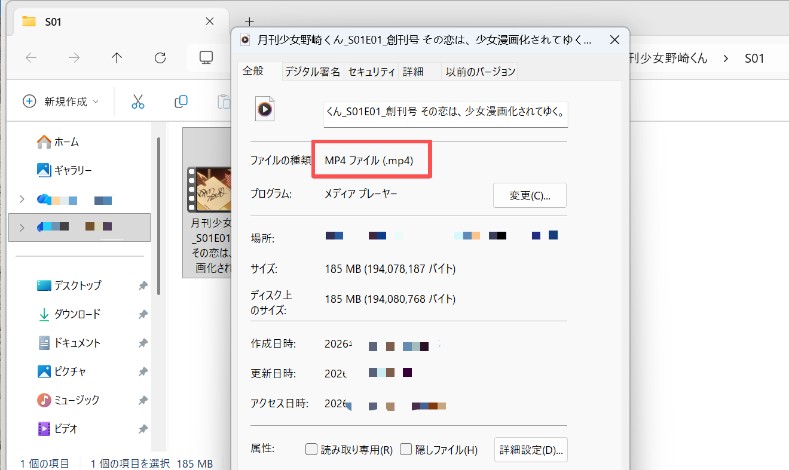Open ビデオ folder in sidebar

(58, 429)
